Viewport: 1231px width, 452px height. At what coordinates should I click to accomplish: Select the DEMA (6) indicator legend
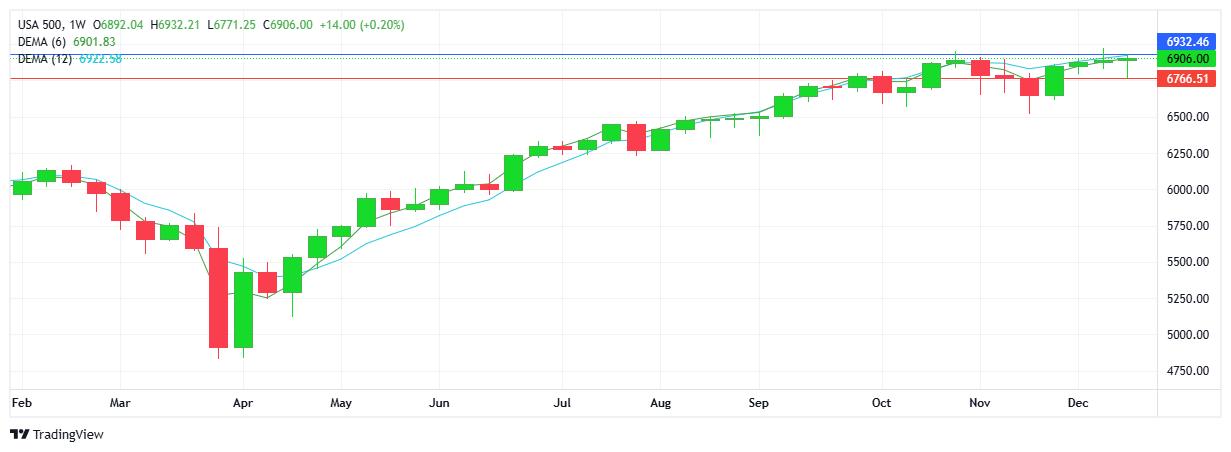(x=42, y=41)
